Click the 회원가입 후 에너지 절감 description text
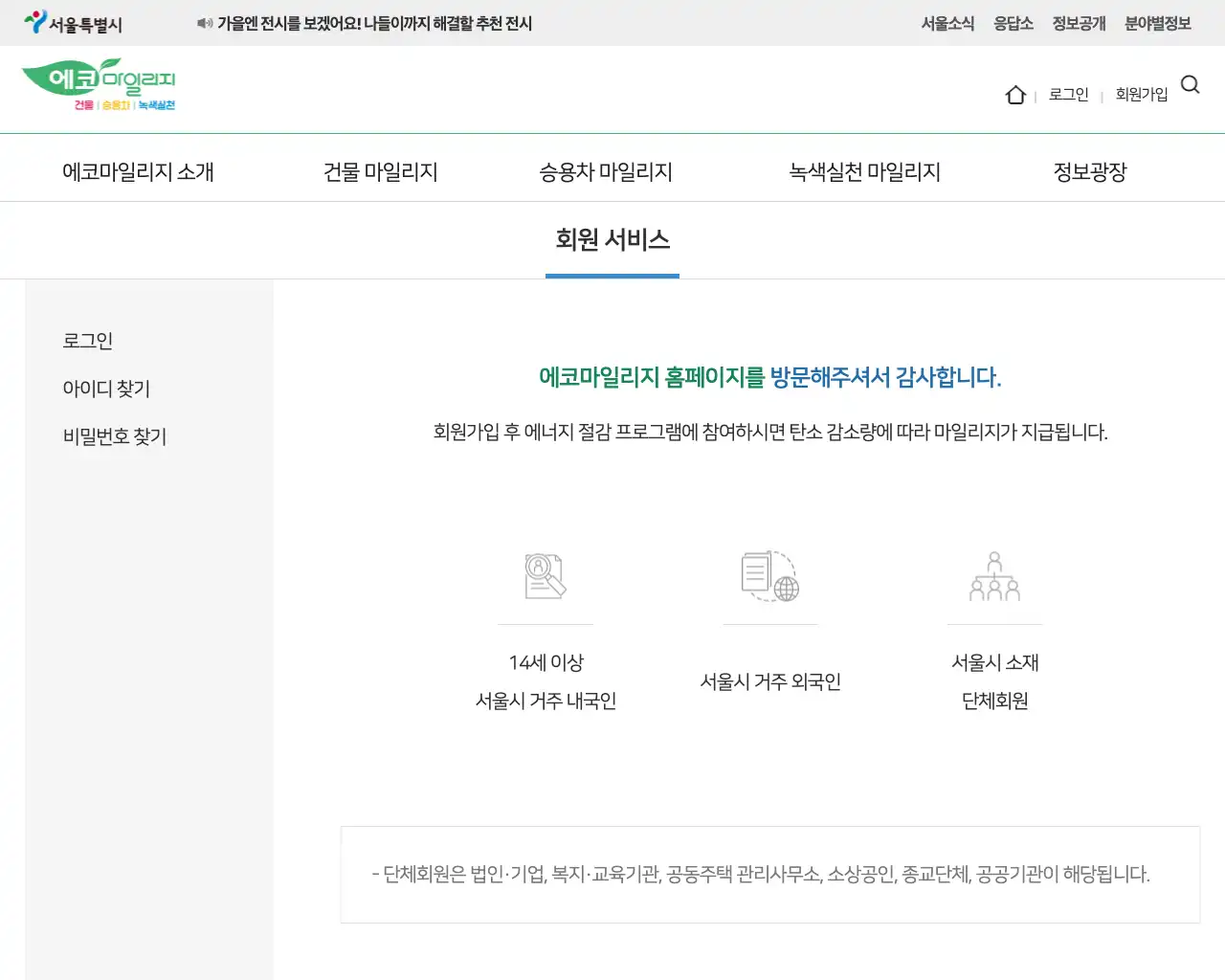This screenshot has width=1225, height=980. coord(770,432)
